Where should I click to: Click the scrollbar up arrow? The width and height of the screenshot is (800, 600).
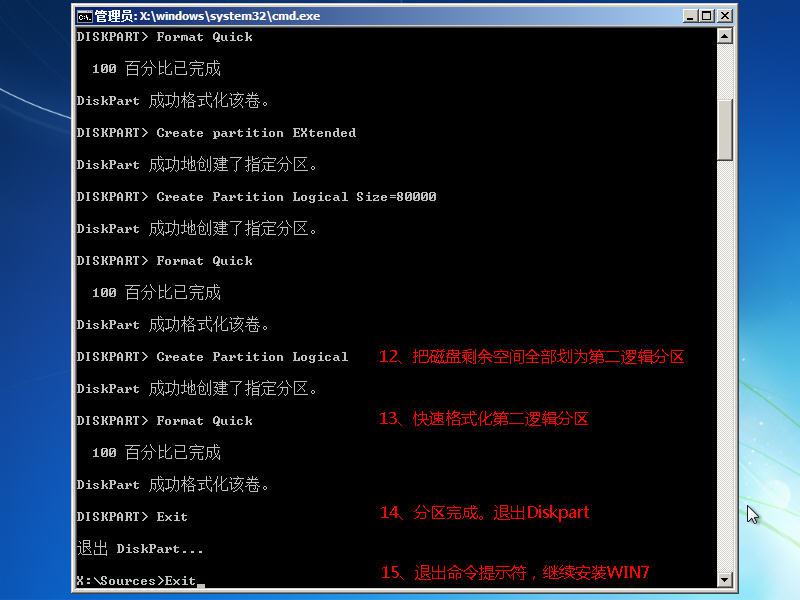pyautogui.click(x=724, y=36)
